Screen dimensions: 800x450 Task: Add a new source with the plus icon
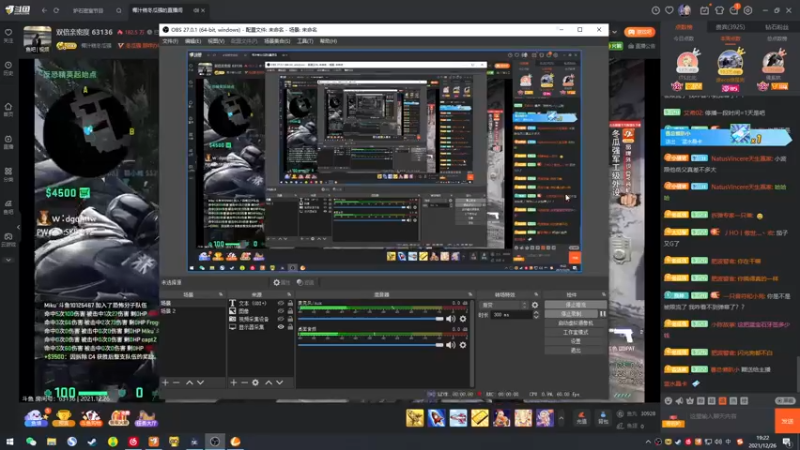[x=234, y=382]
